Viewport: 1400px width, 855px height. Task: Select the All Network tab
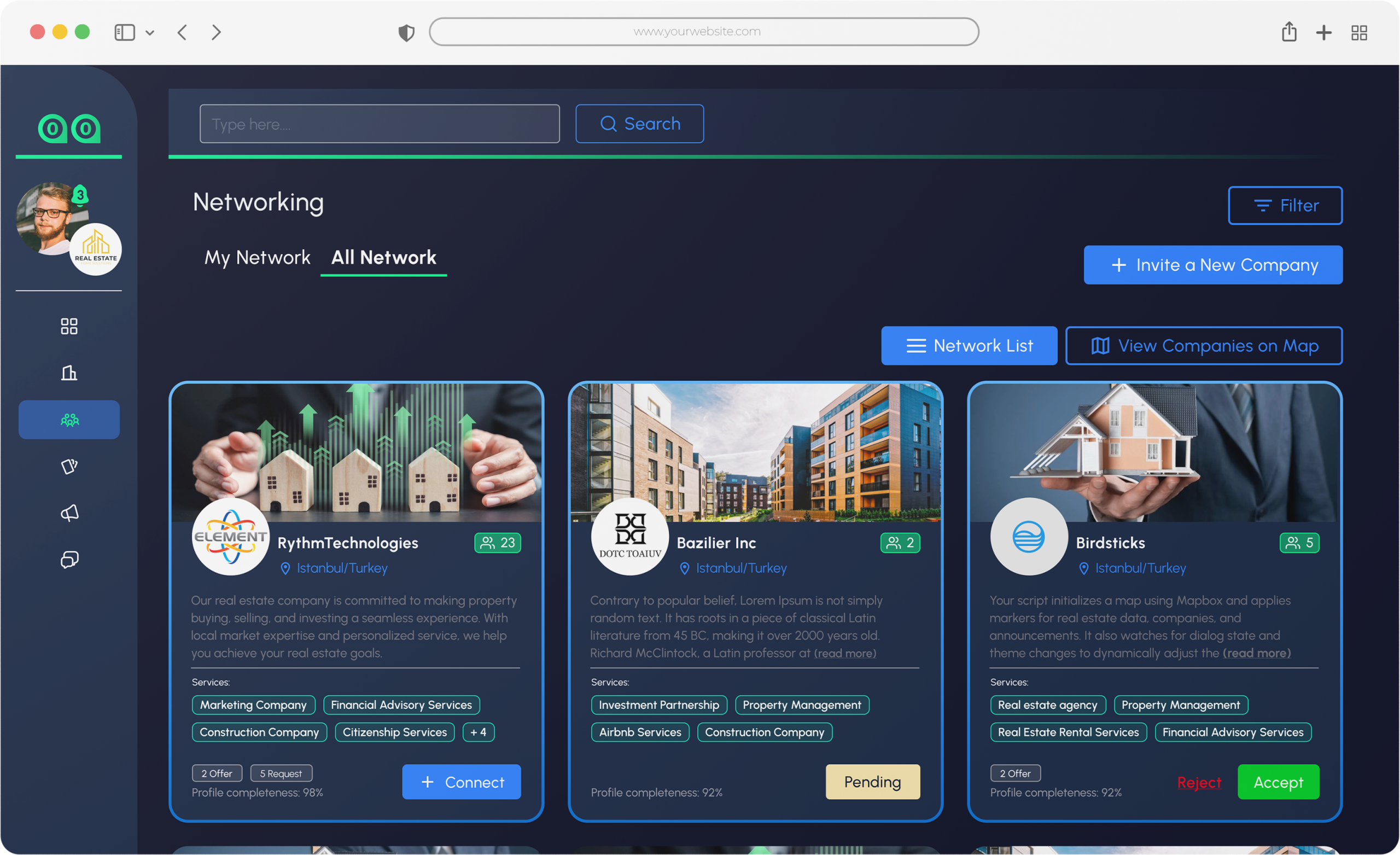(384, 258)
